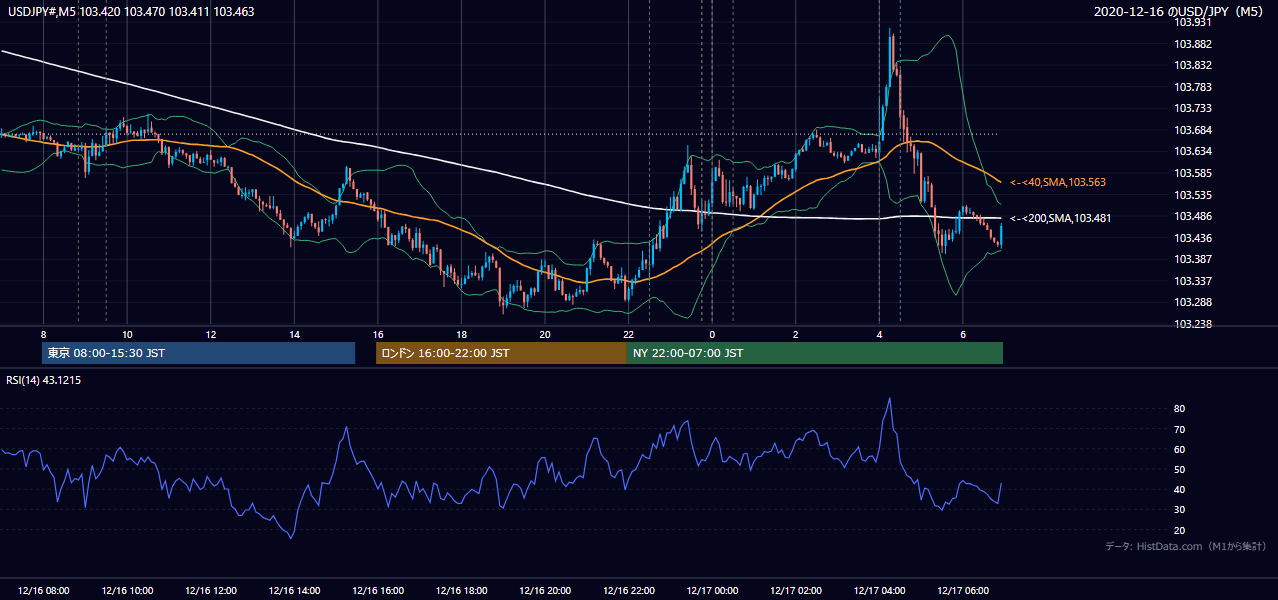Click RSI level 60 on scale
The width and height of the screenshot is (1278, 600).
coord(1180,449)
